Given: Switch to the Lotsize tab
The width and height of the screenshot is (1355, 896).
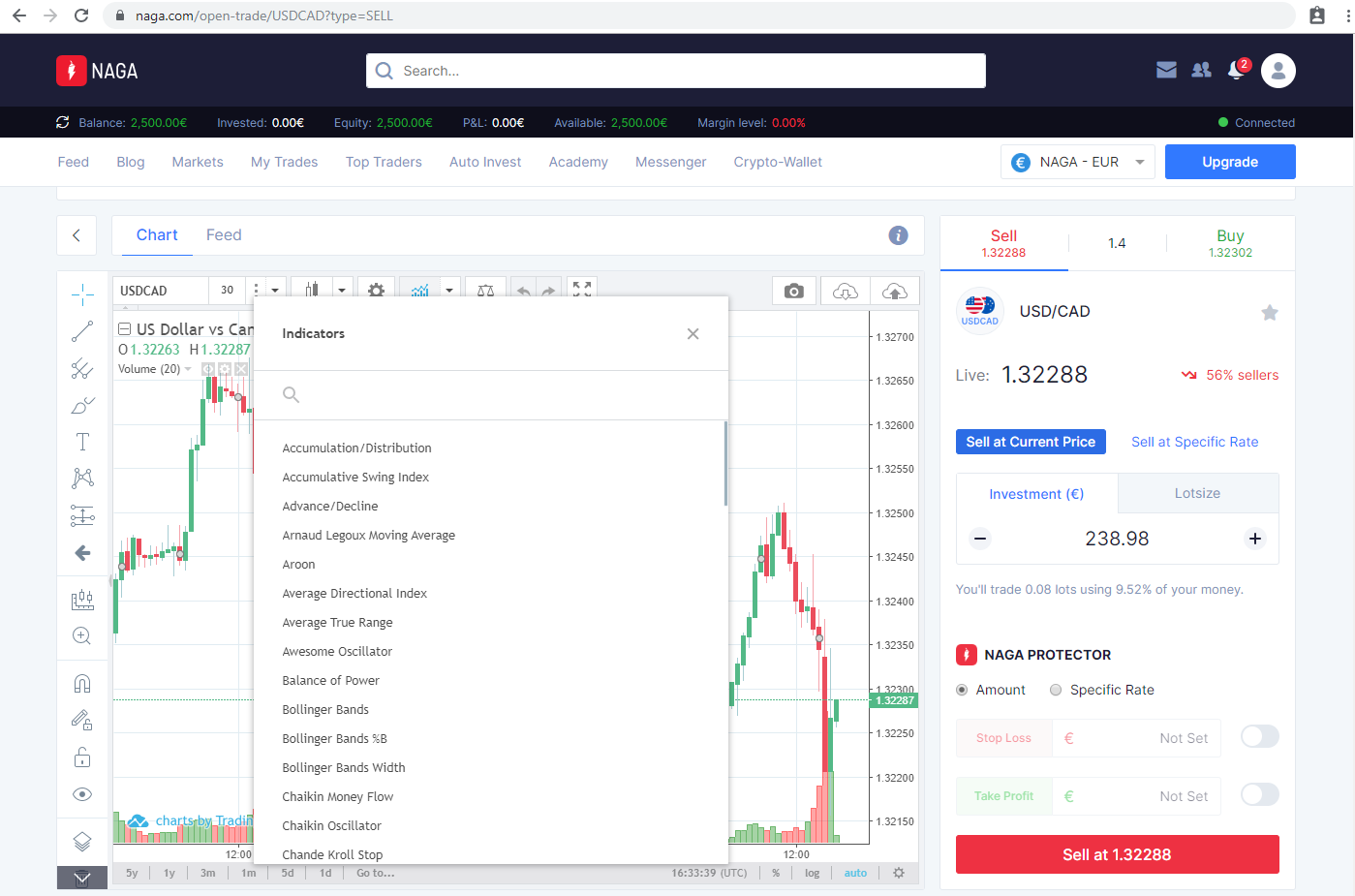Looking at the screenshot, I should click(x=1198, y=493).
